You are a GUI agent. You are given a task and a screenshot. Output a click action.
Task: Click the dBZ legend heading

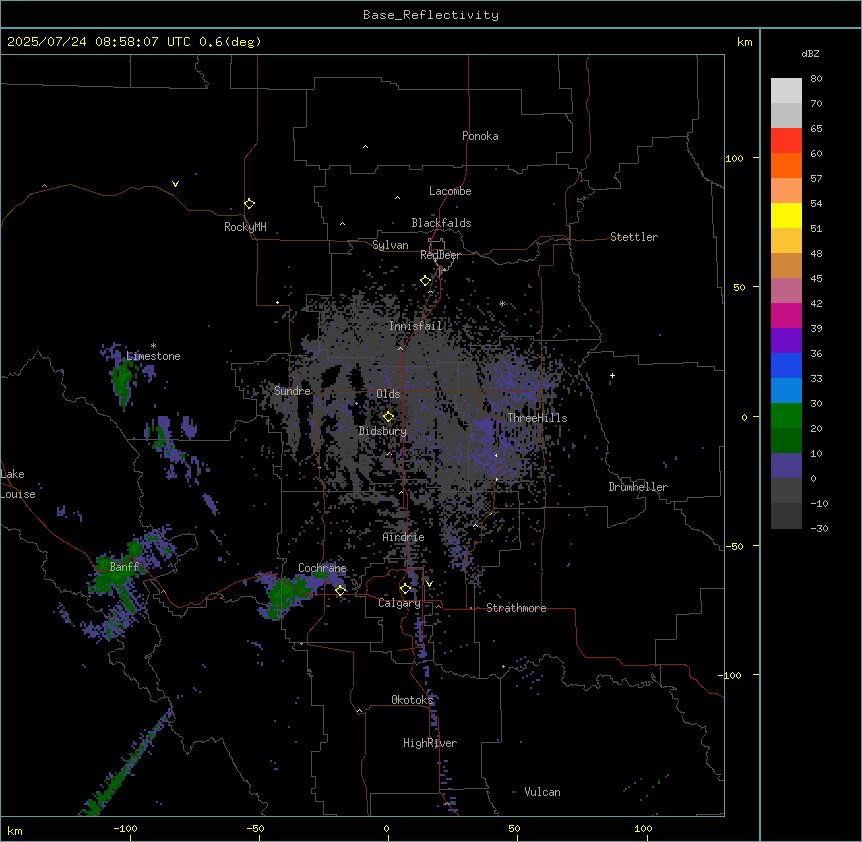click(810, 53)
